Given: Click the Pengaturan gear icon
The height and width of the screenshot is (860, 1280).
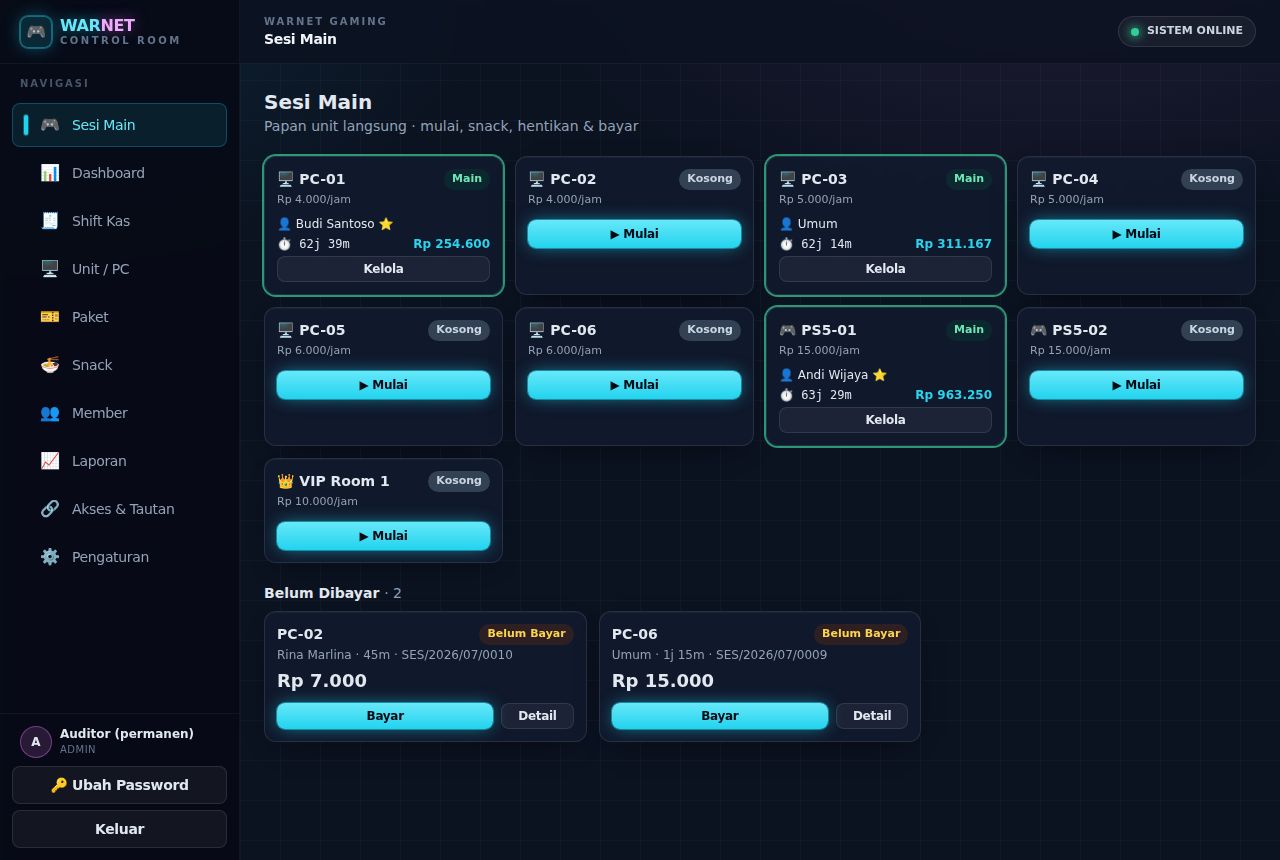Looking at the screenshot, I should [49, 557].
